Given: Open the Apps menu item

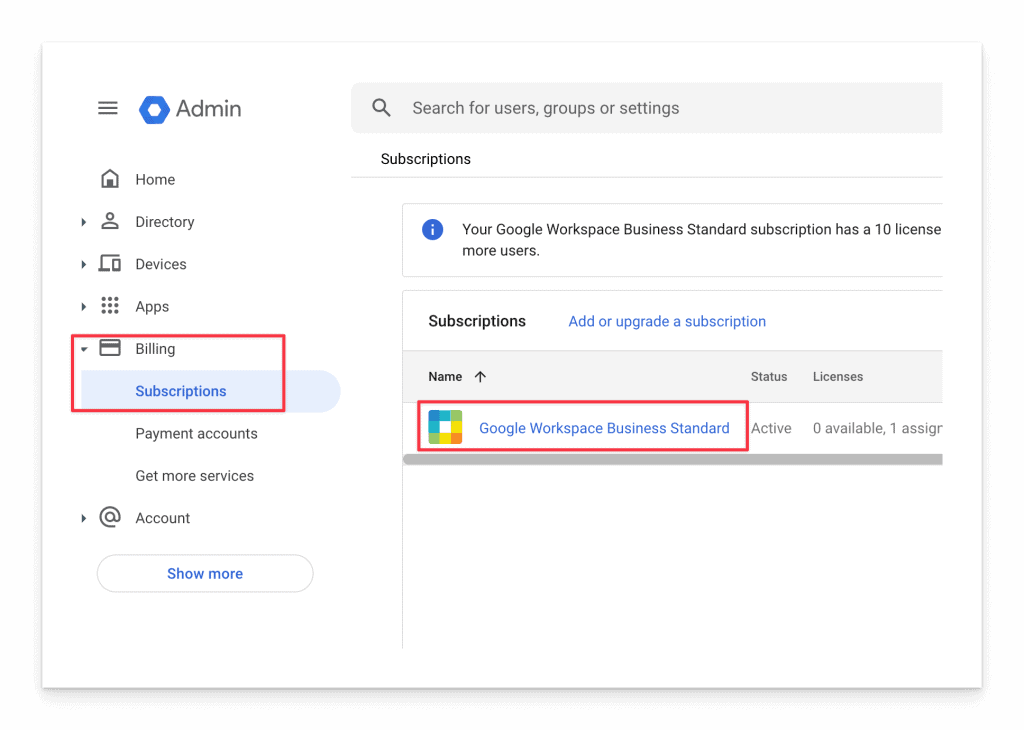Looking at the screenshot, I should [x=152, y=307].
